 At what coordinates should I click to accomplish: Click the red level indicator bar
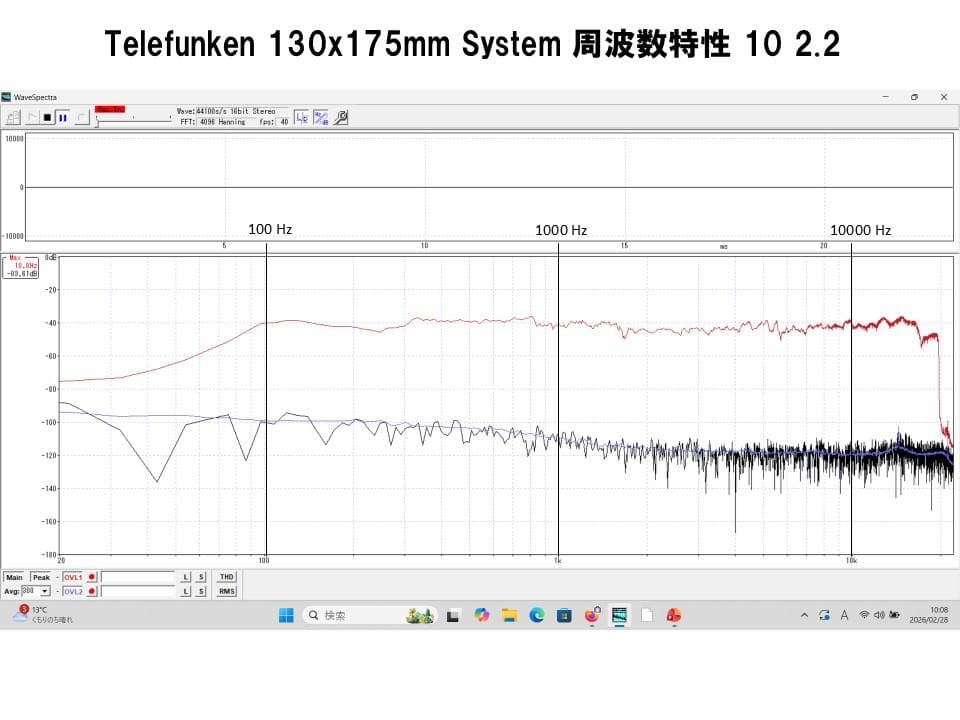tap(110, 110)
